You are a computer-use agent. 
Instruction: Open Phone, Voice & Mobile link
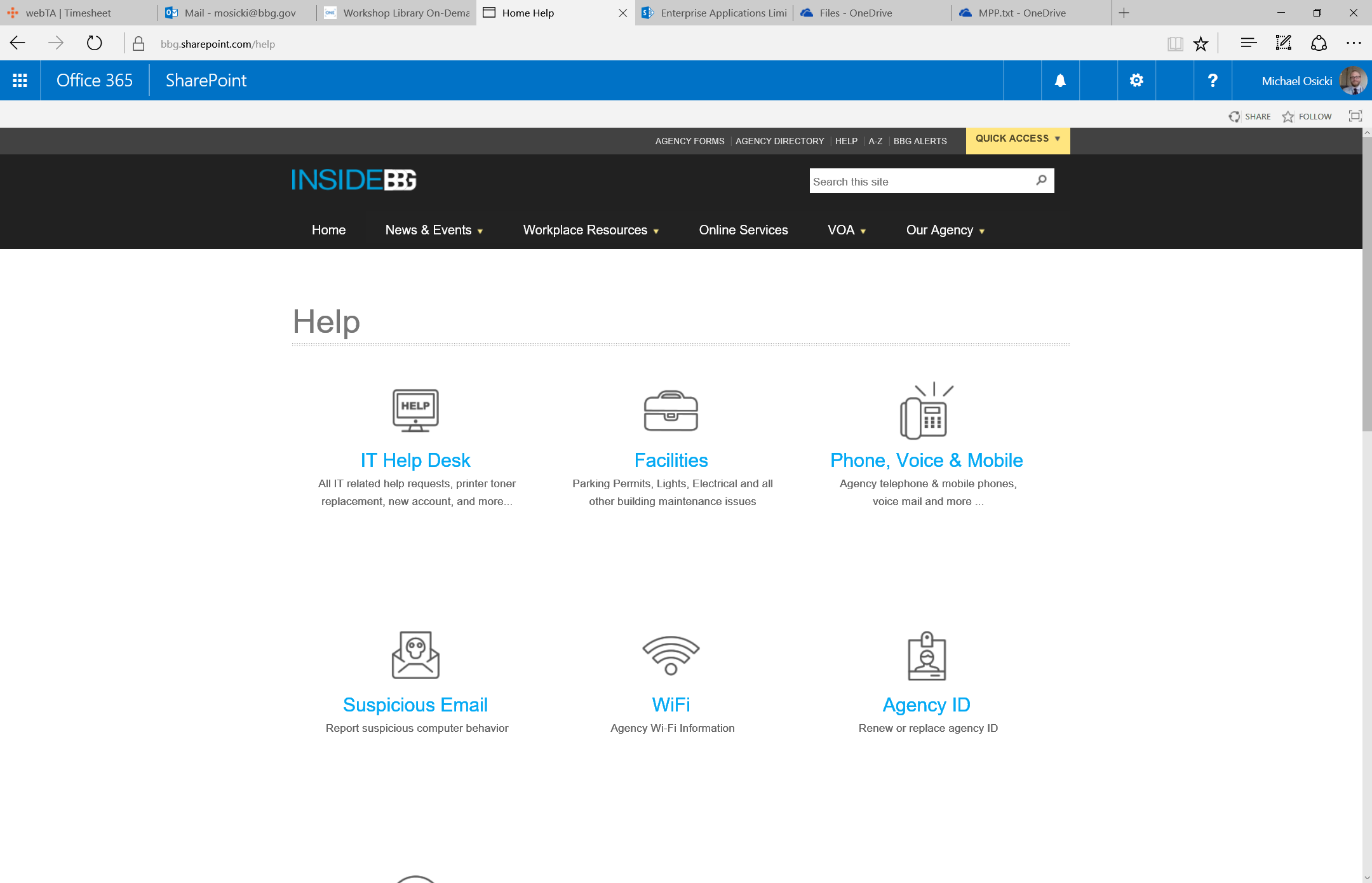927,460
